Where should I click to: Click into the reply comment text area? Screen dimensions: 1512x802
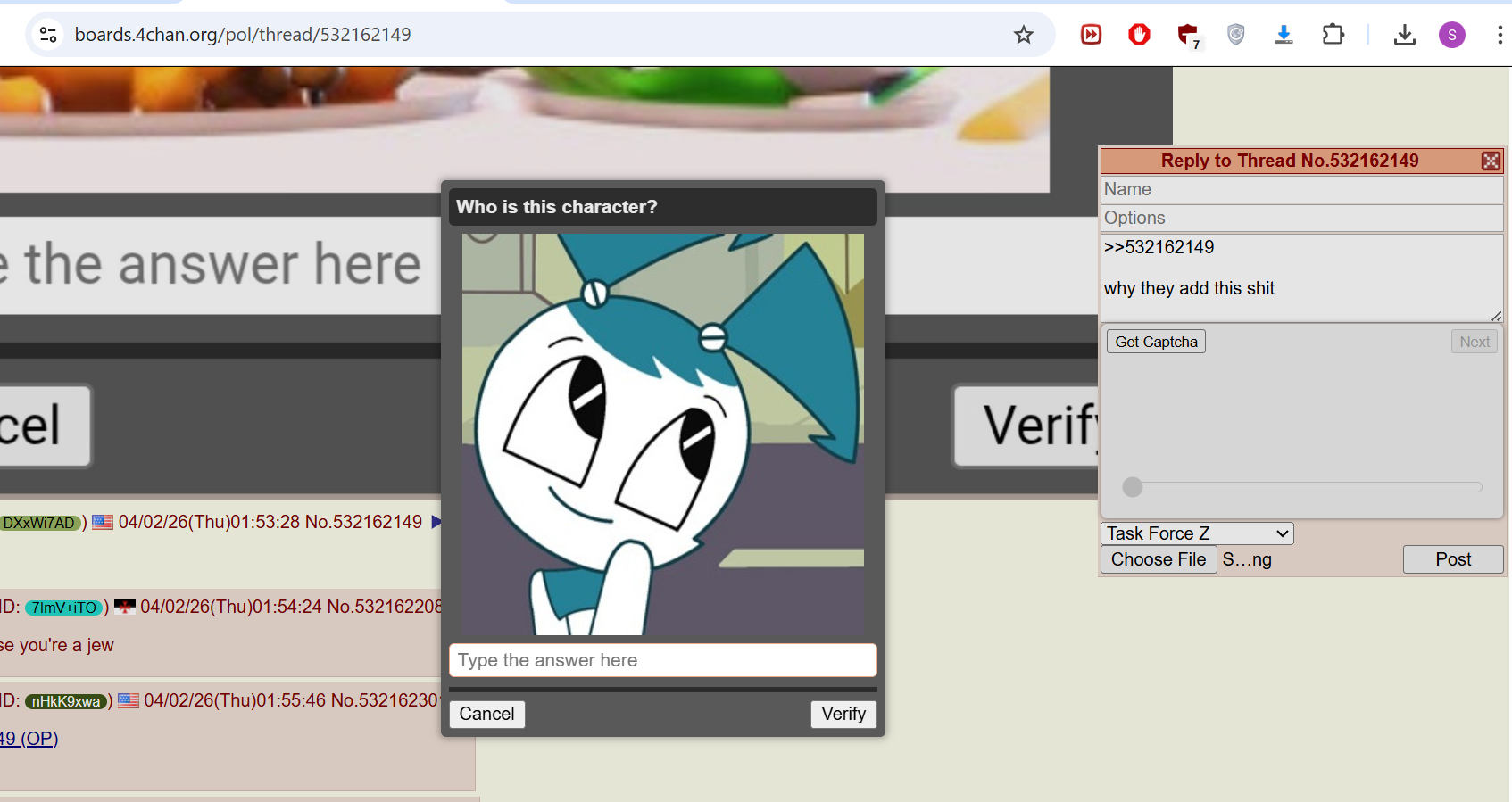pos(1302,277)
